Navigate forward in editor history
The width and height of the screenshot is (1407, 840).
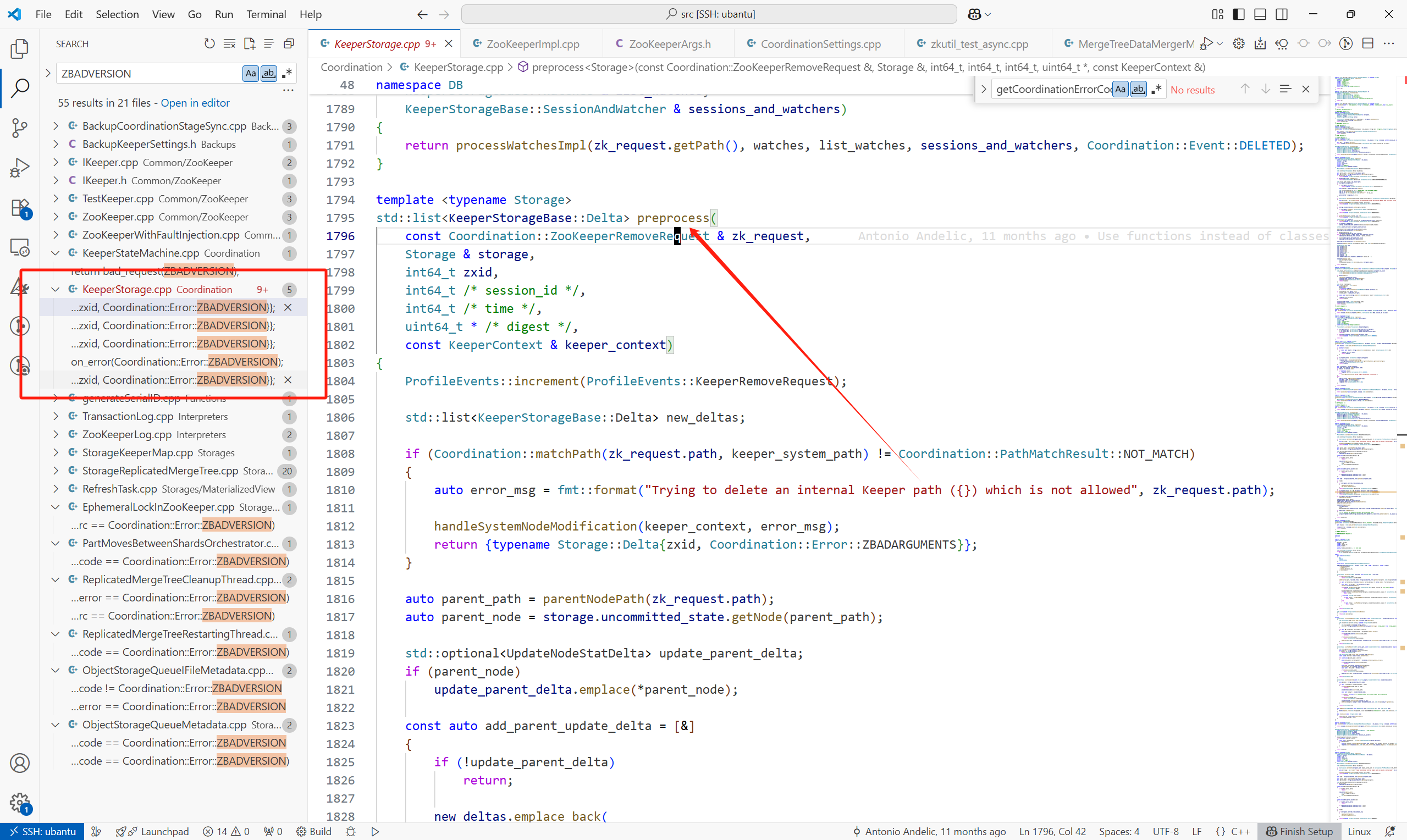[444, 14]
